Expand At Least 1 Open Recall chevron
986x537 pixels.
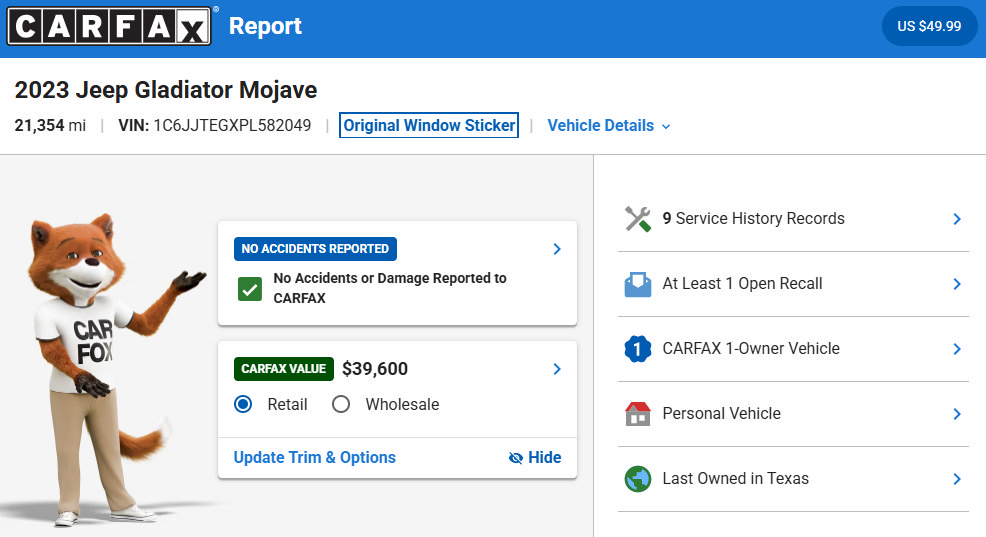[x=956, y=284]
